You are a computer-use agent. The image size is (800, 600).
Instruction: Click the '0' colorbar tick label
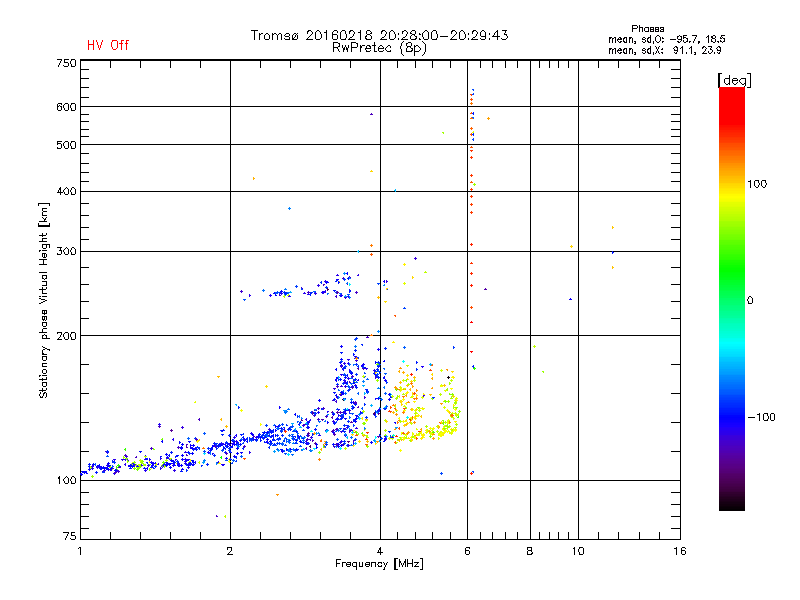coord(750,301)
